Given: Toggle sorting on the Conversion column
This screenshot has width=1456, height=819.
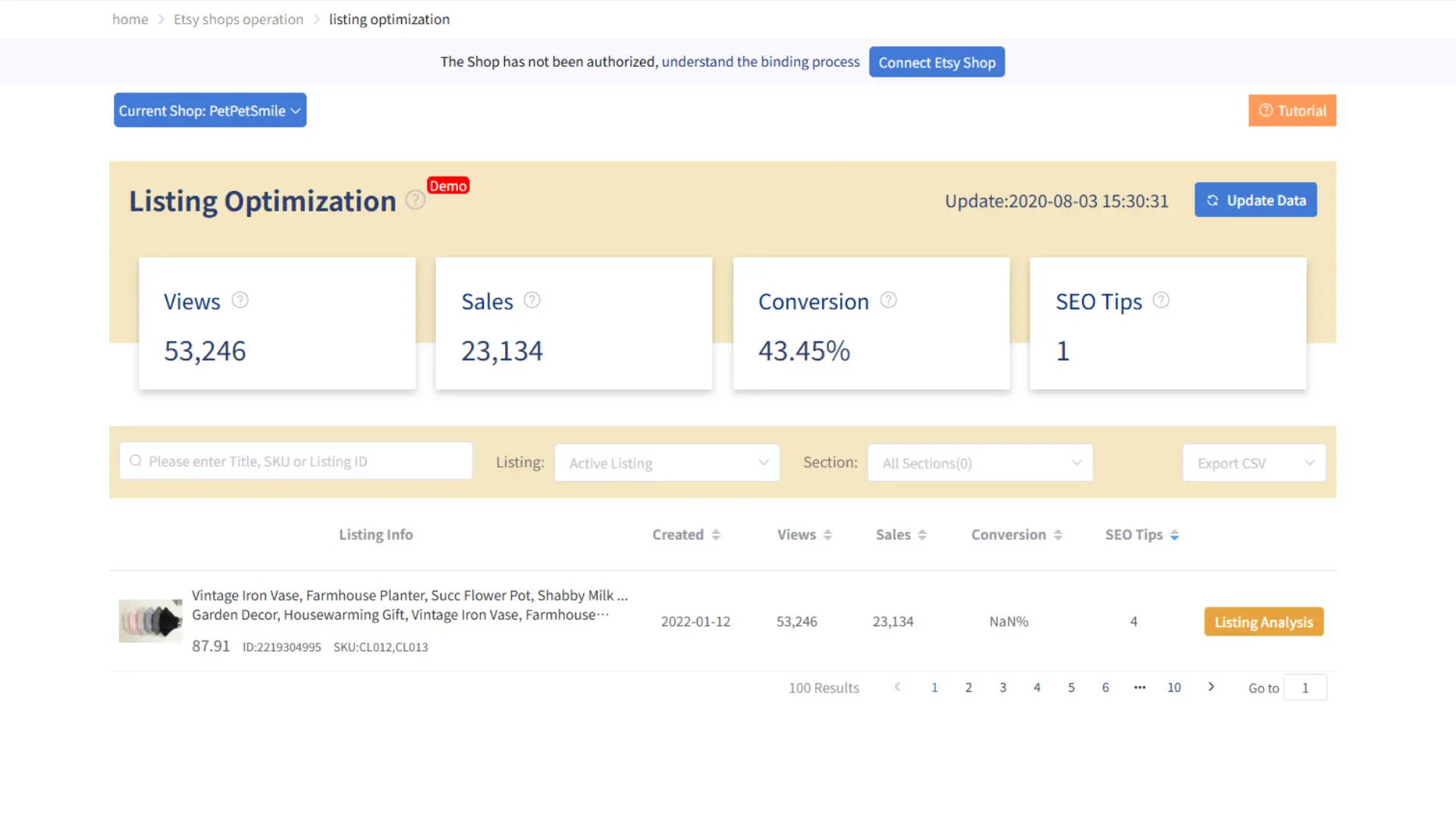Looking at the screenshot, I should 1057,534.
